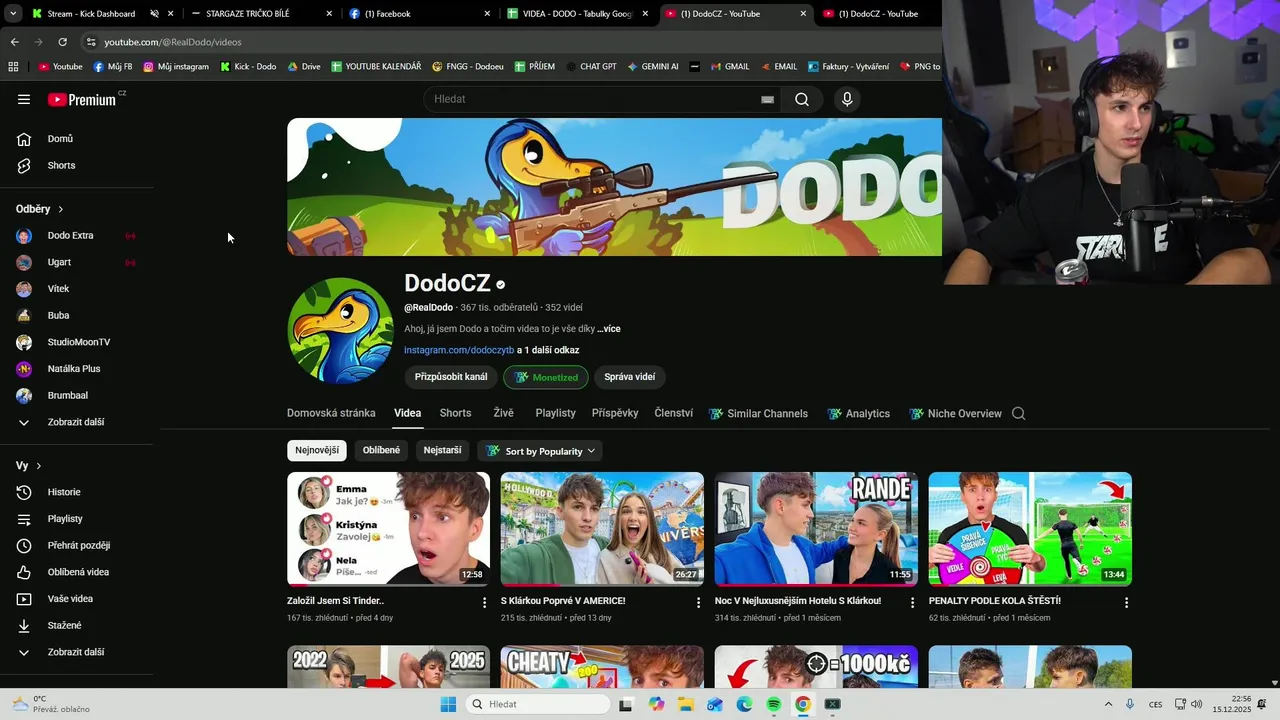Select the Nejstarší filter chip

click(442, 450)
